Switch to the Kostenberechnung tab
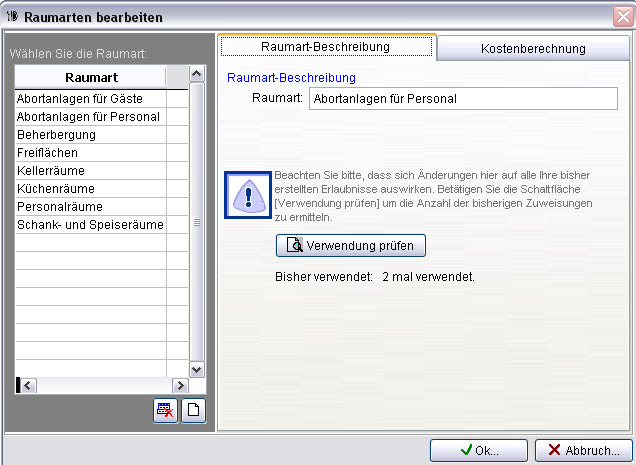Image resolution: width=636 pixels, height=465 pixels. [x=532, y=48]
